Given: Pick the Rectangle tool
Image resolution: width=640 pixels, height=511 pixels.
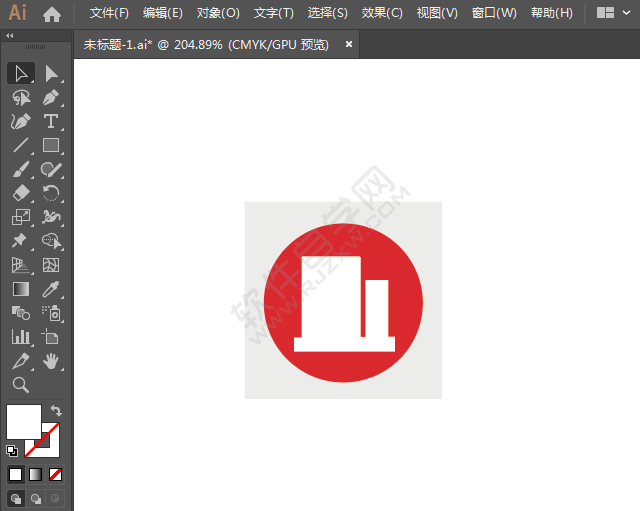Looking at the screenshot, I should click(x=51, y=145).
